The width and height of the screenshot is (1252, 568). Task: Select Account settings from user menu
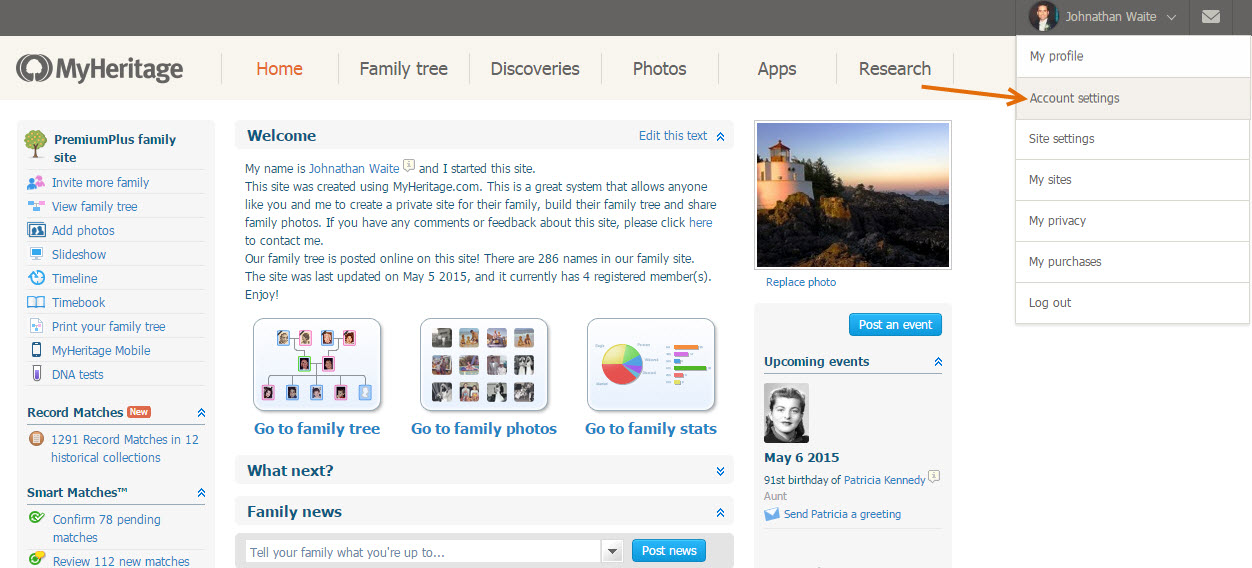[1074, 98]
